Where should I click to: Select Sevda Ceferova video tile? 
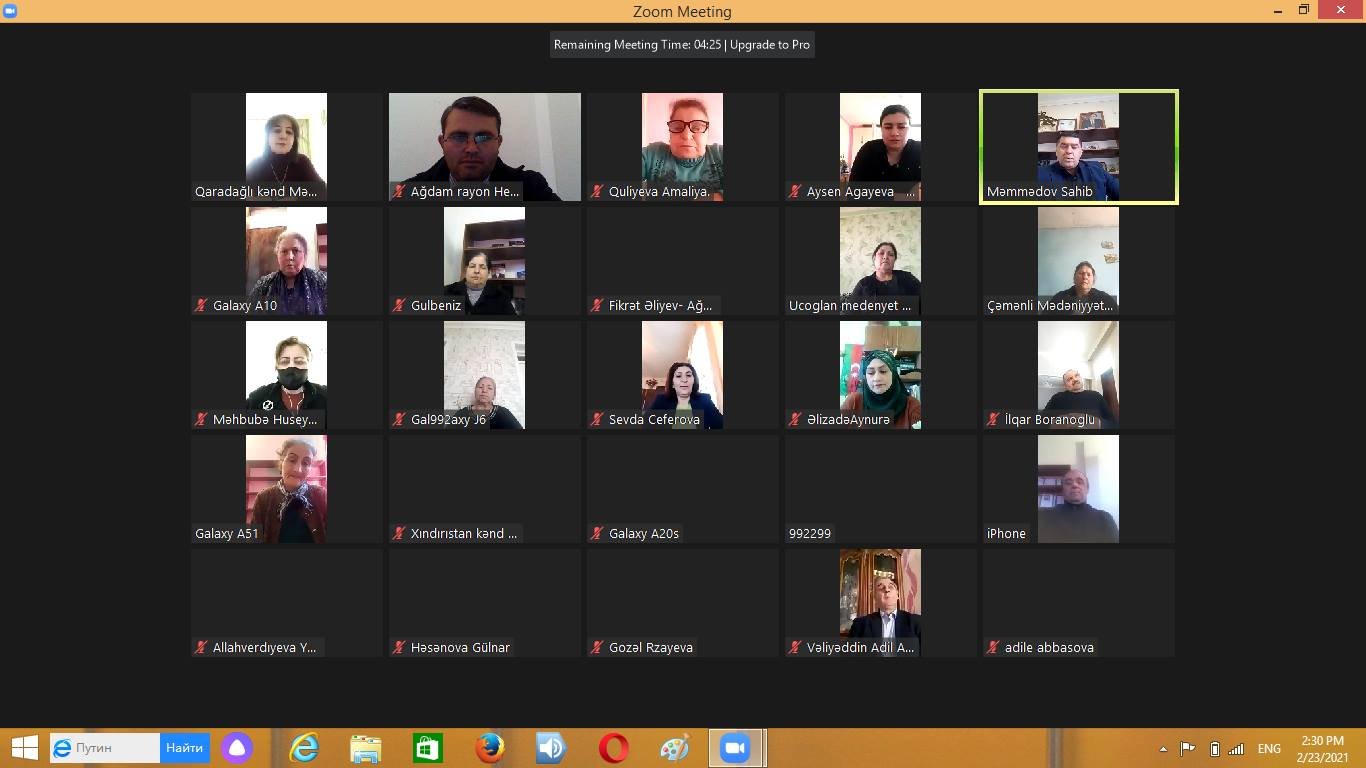point(683,375)
